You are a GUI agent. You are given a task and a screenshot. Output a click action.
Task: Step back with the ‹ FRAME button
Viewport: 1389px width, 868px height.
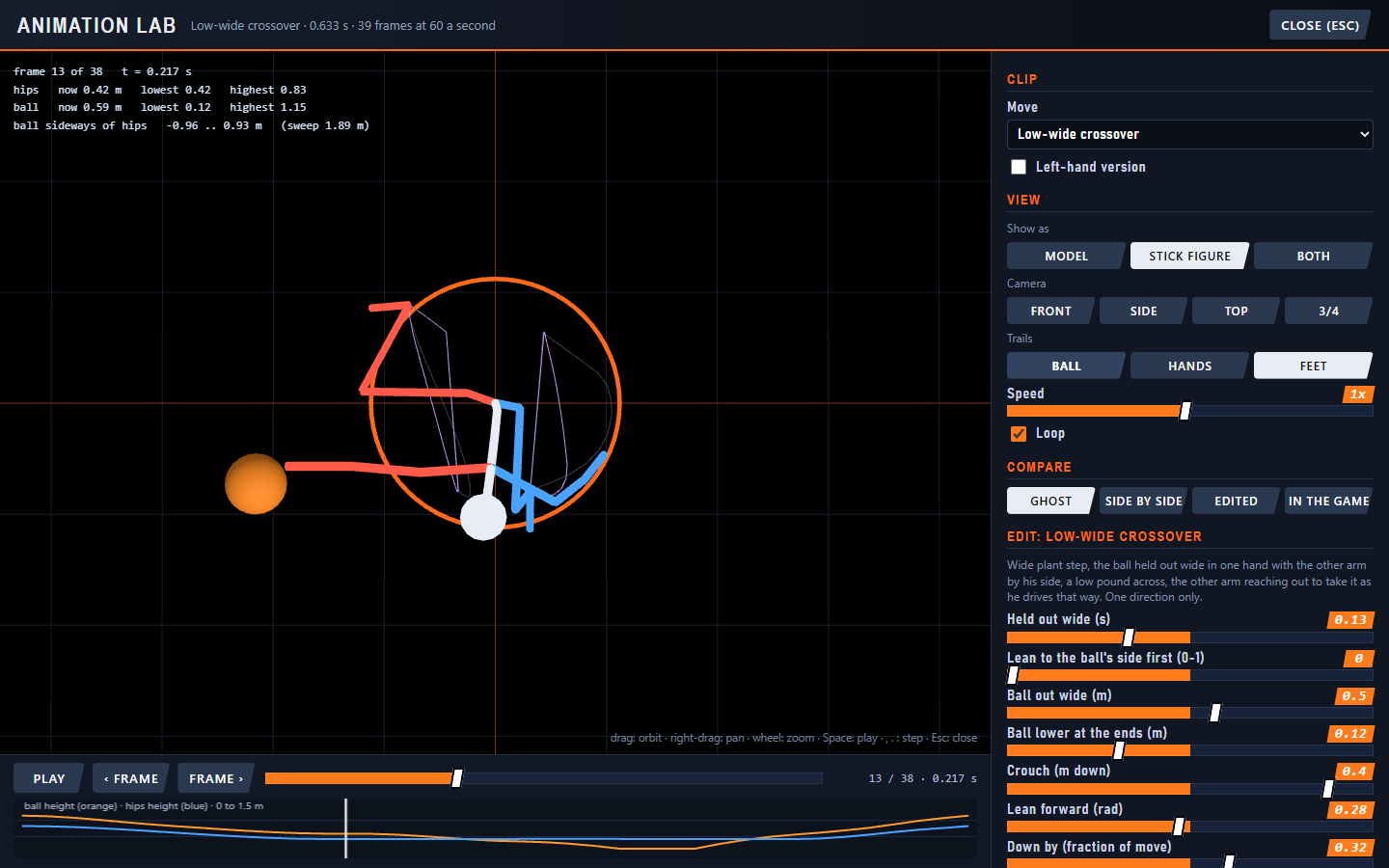[131, 778]
